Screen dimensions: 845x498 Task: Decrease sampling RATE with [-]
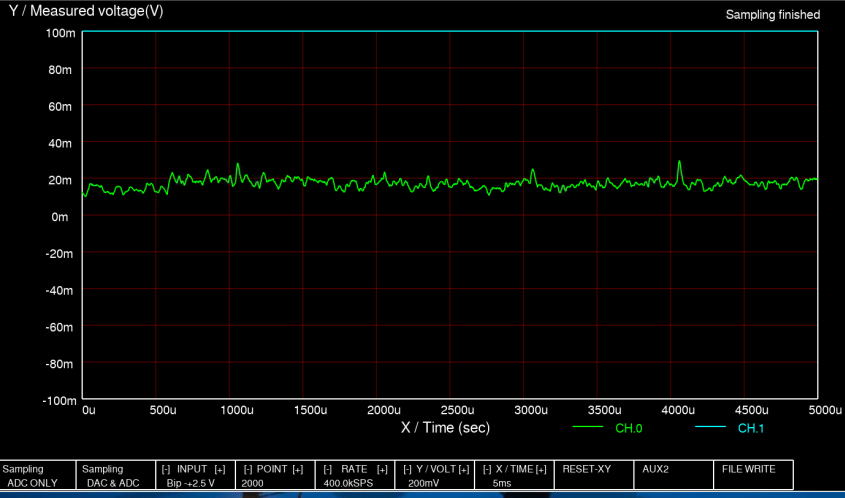pyautogui.click(x=327, y=469)
